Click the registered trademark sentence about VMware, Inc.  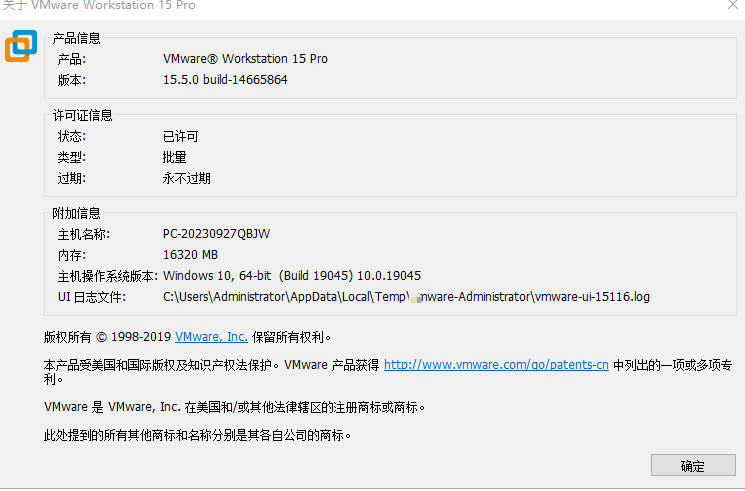(x=234, y=407)
